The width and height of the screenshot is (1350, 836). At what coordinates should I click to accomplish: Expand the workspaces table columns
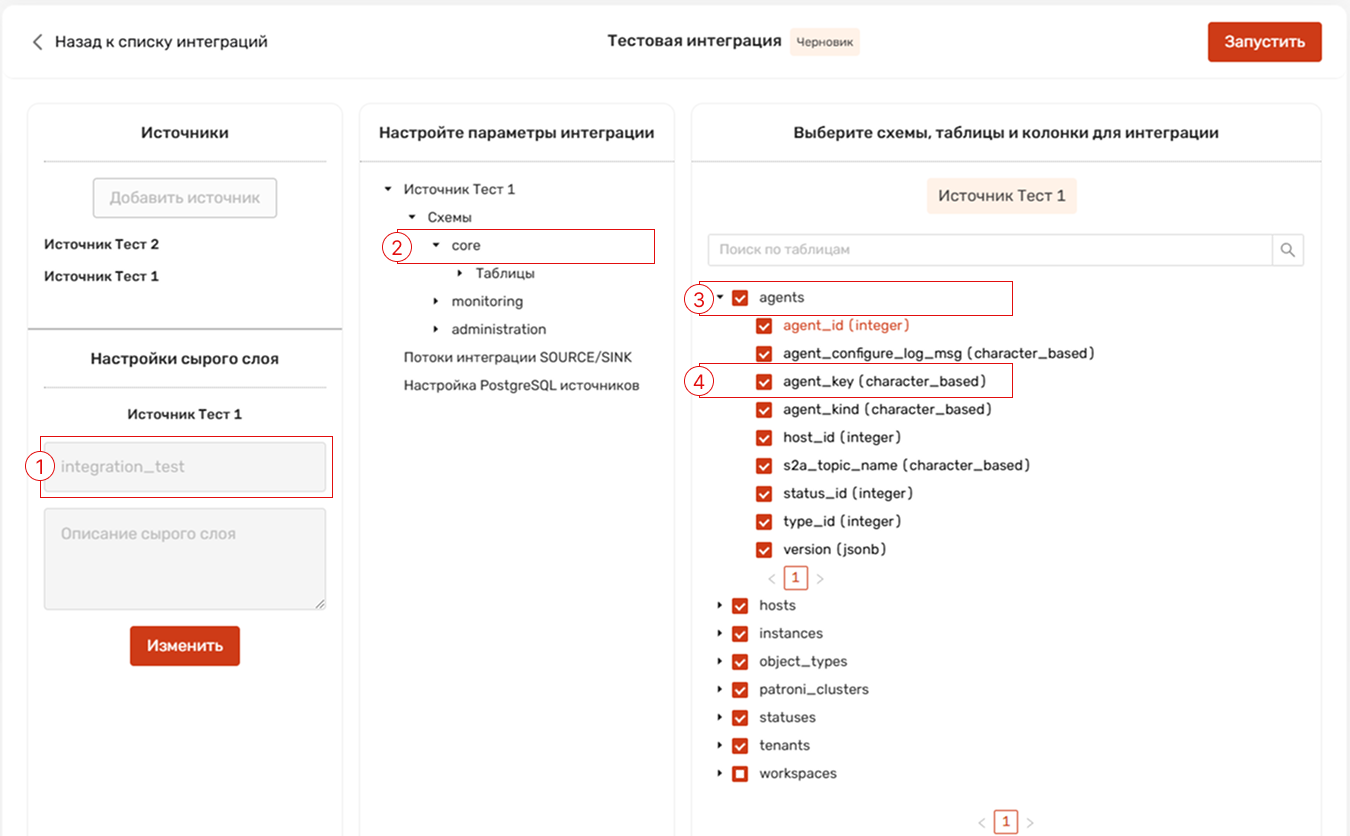click(719, 774)
